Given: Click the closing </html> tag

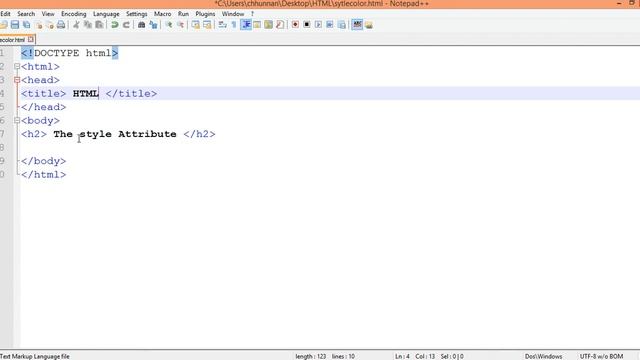Looking at the screenshot, I should point(44,174).
